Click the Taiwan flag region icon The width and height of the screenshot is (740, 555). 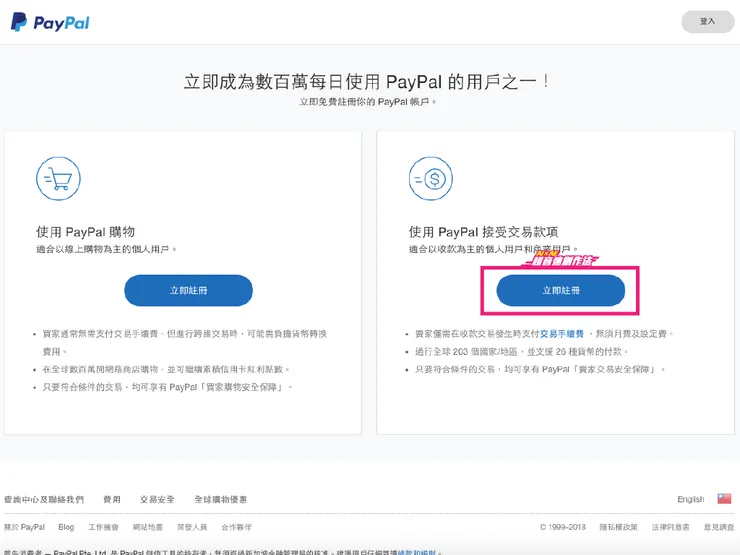[x=724, y=499]
